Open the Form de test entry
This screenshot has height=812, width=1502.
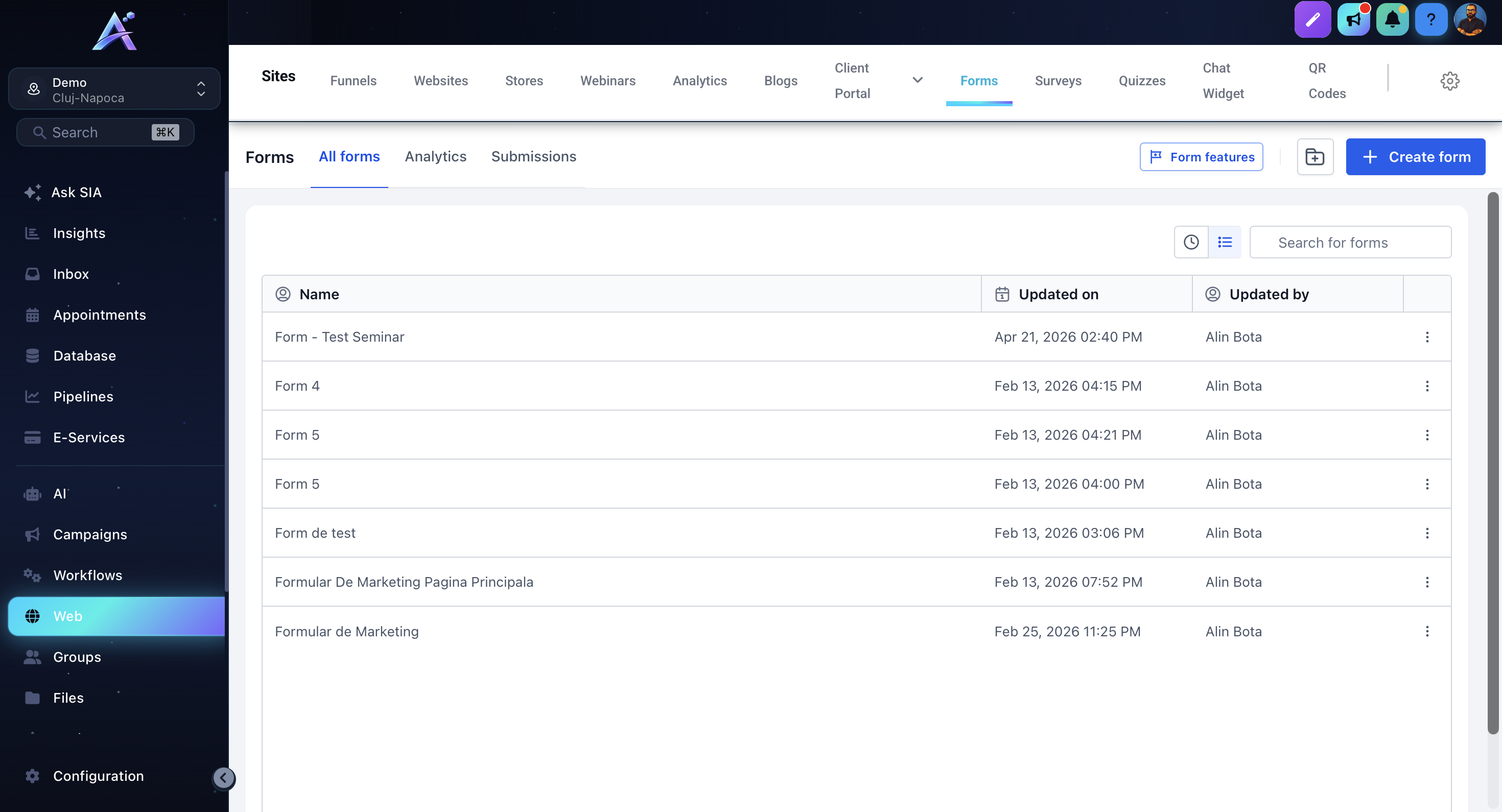pyautogui.click(x=315, y=533)
